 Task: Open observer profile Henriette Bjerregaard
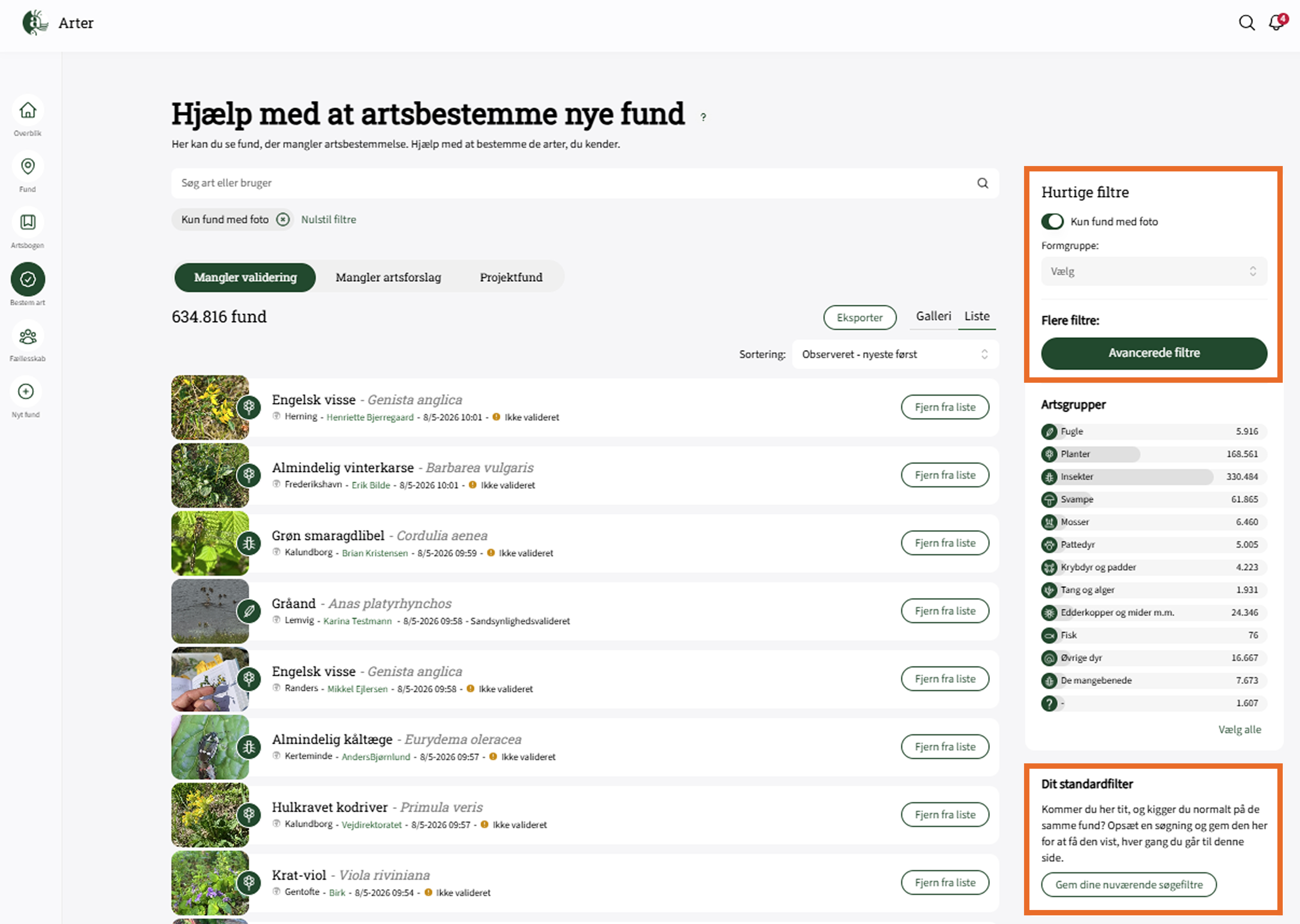click(x=370, y=418)
